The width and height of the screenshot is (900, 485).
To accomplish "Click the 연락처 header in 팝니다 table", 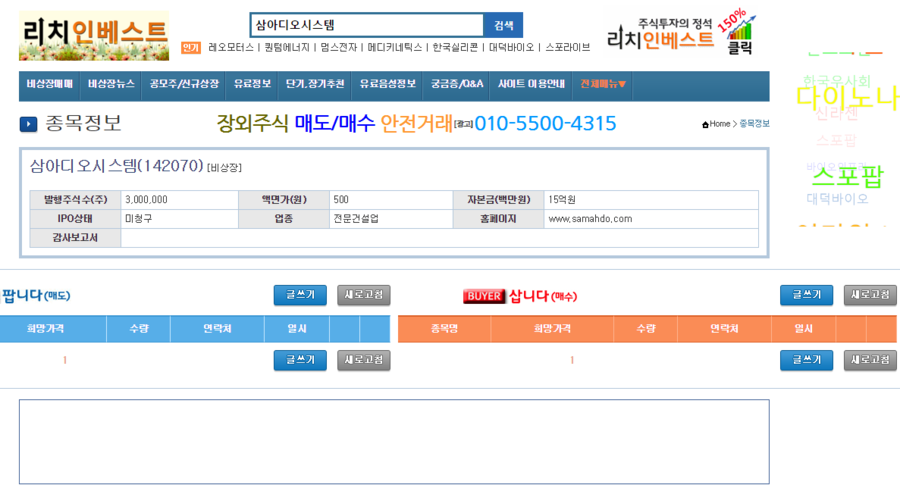I will (x=217, y=329).
